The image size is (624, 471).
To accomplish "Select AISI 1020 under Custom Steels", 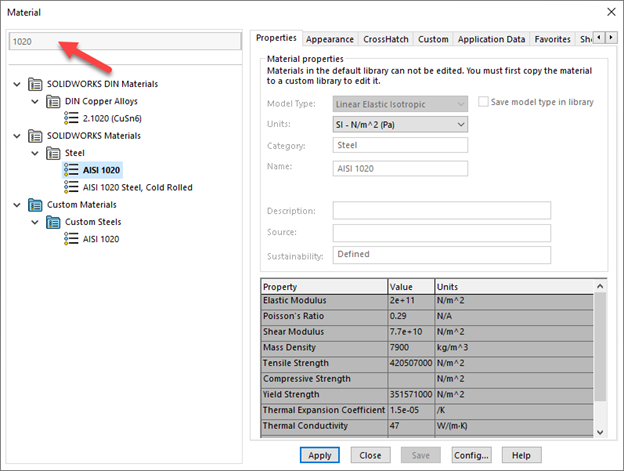I will [x=101, y=239].
